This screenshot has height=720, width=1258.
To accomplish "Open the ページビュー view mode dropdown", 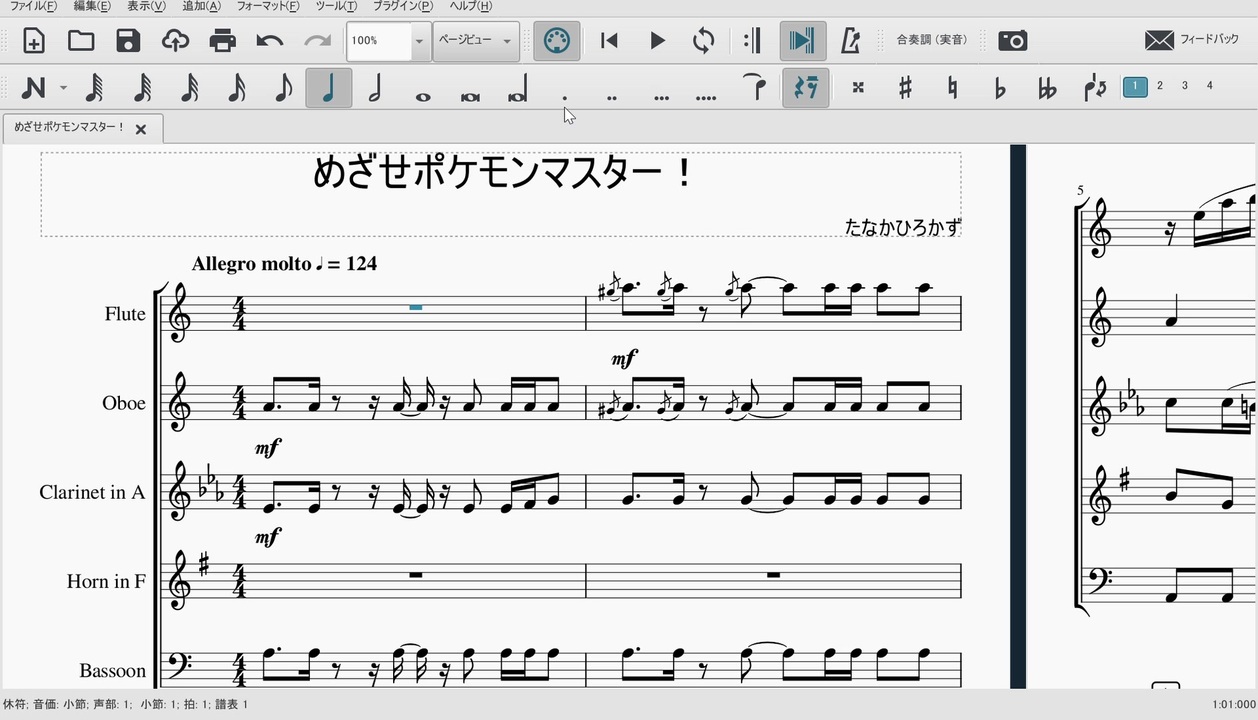I will pos(476,41).
